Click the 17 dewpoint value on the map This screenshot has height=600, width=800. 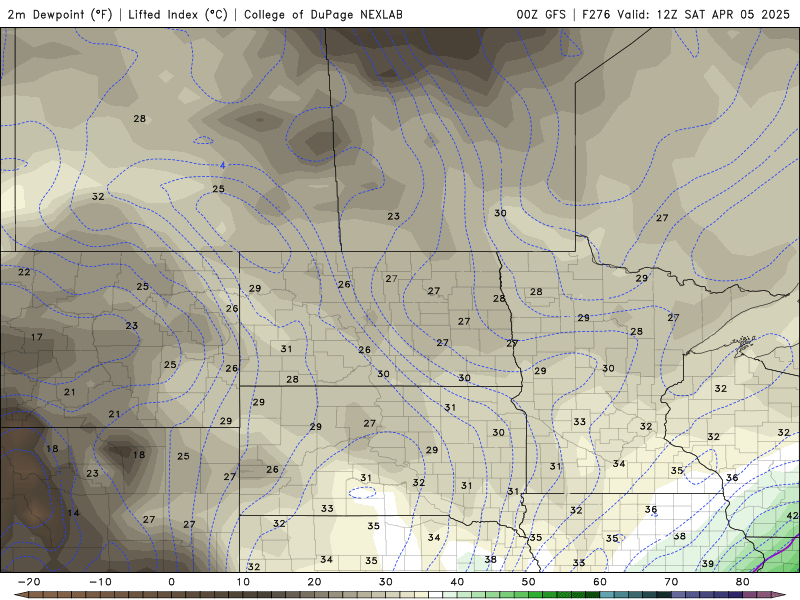(x=37, y=337)
